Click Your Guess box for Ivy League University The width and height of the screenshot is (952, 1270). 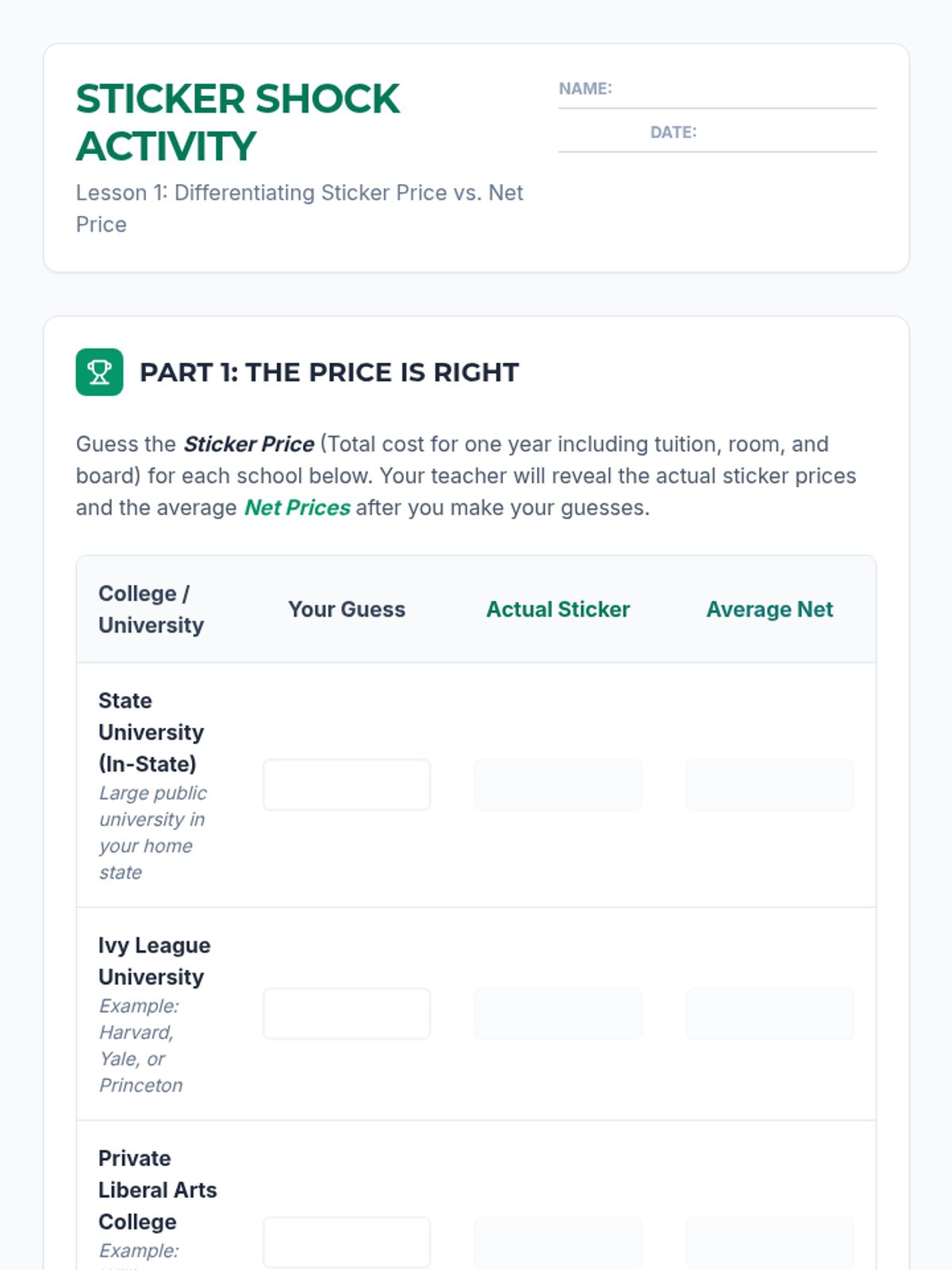pos(347,1014)
